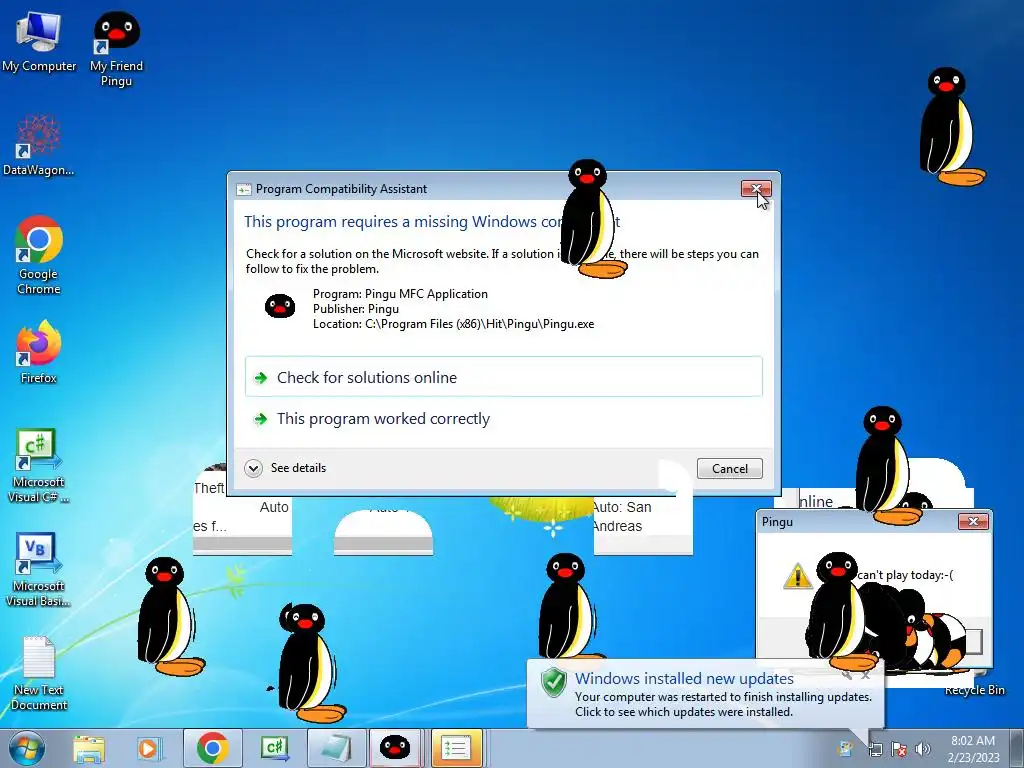Choose Check for solutions online
Image resolution: width=1024 pixels, height=768 pixels.
point(504,377)
